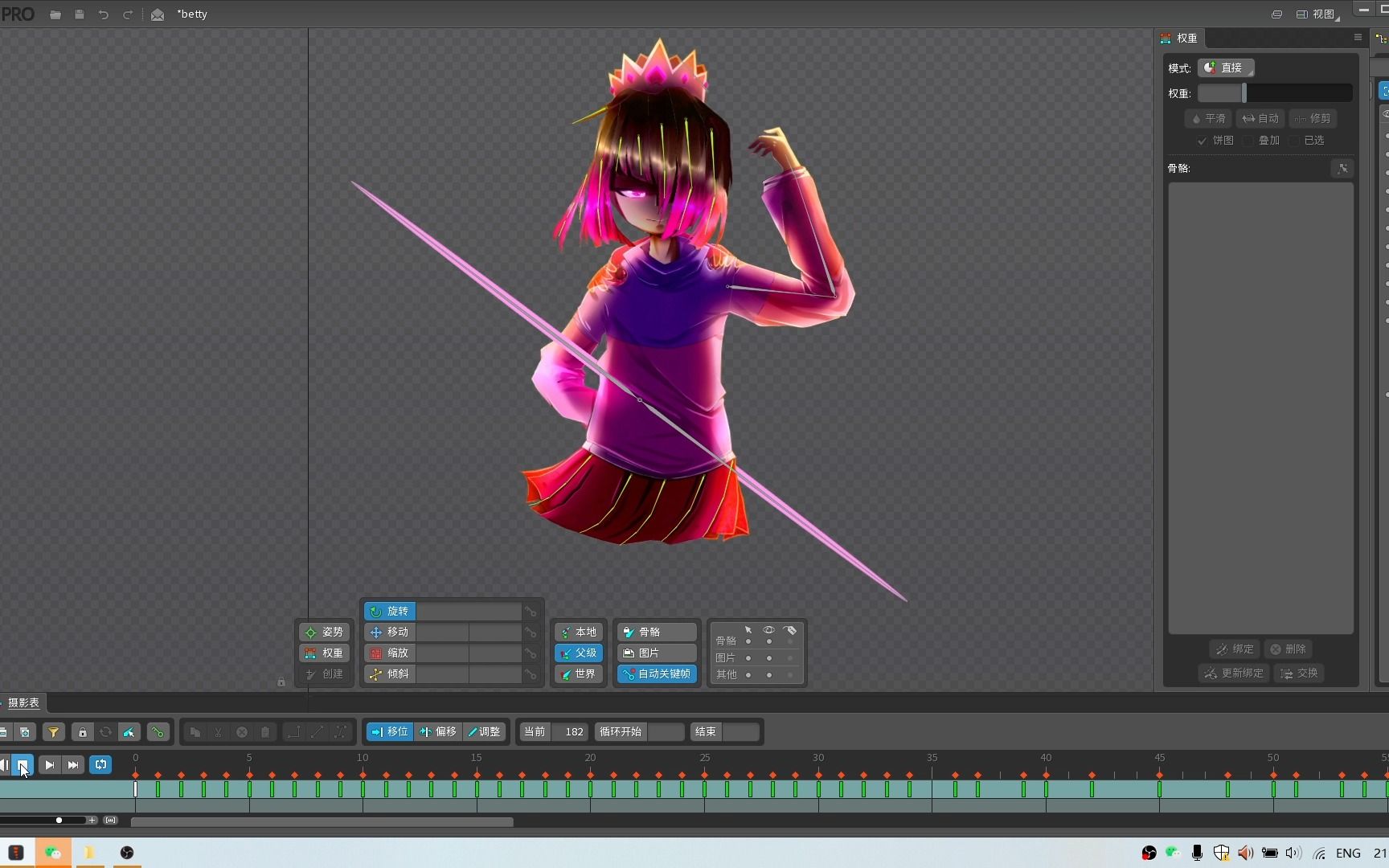
Task: Select the 移位 shift mode
Action: coord(391,731)
